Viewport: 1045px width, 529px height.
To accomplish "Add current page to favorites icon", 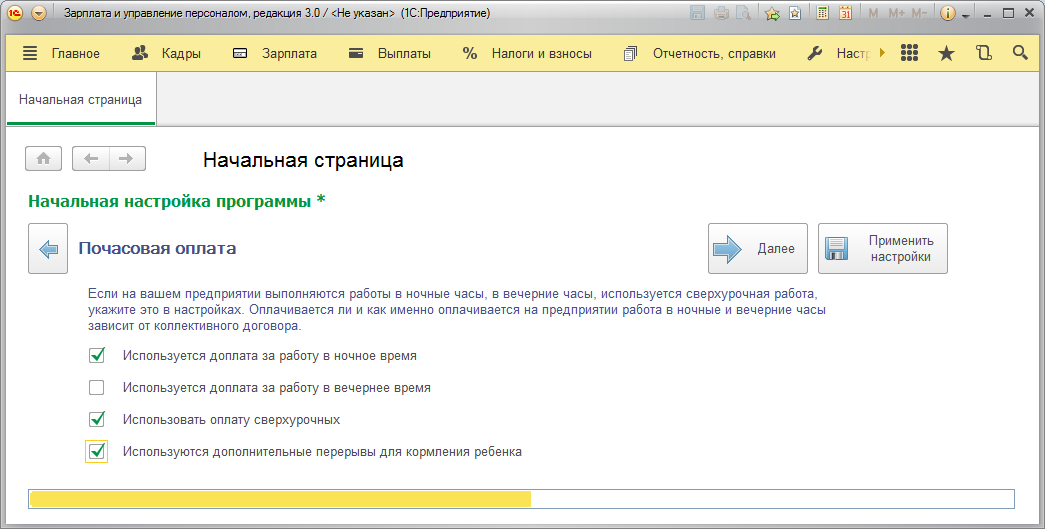I will (x=772, y=14).
